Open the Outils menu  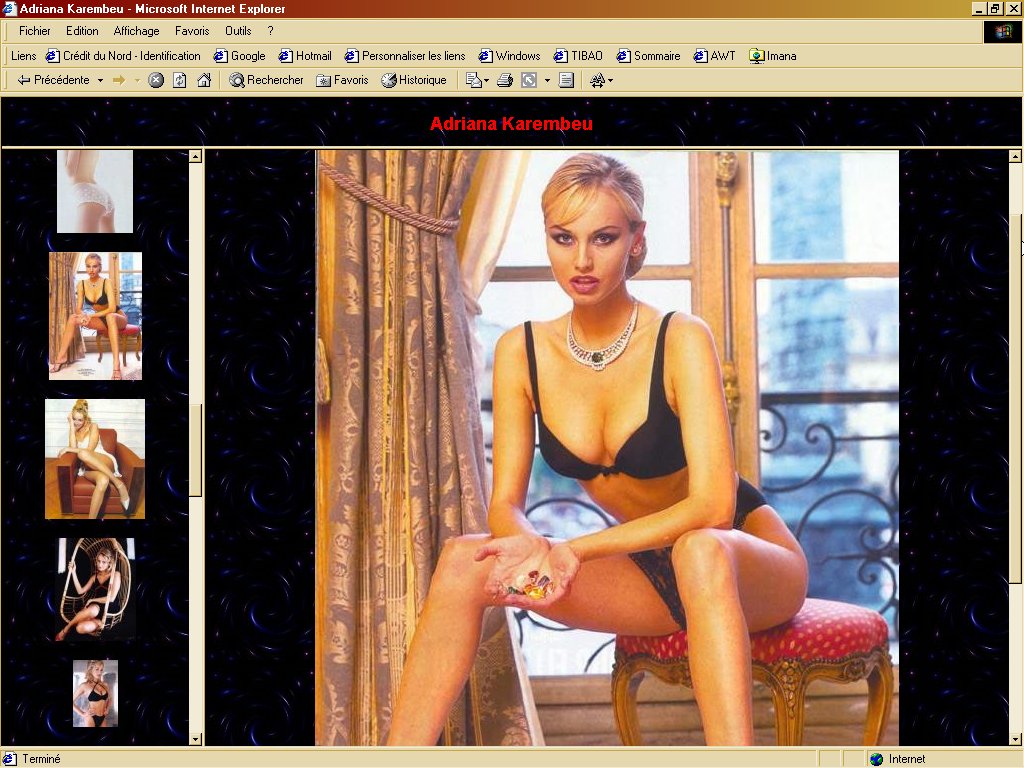point(238,31)
